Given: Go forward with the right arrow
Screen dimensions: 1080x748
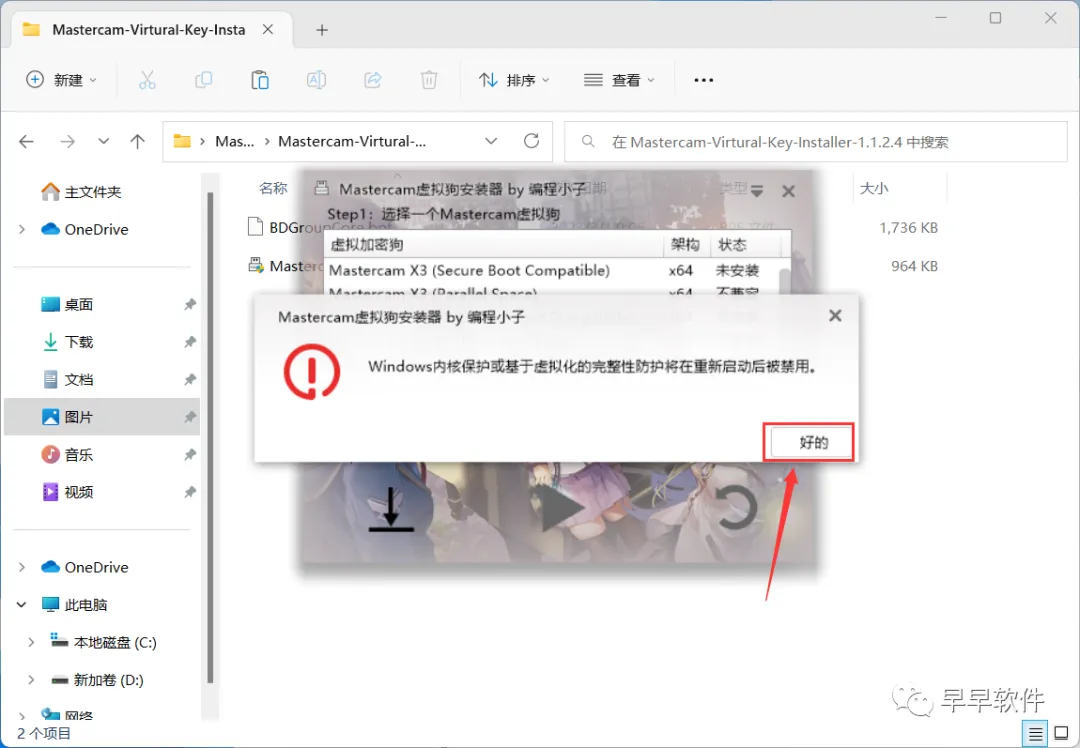Looking at the screenshot, I should click(67, 141).
